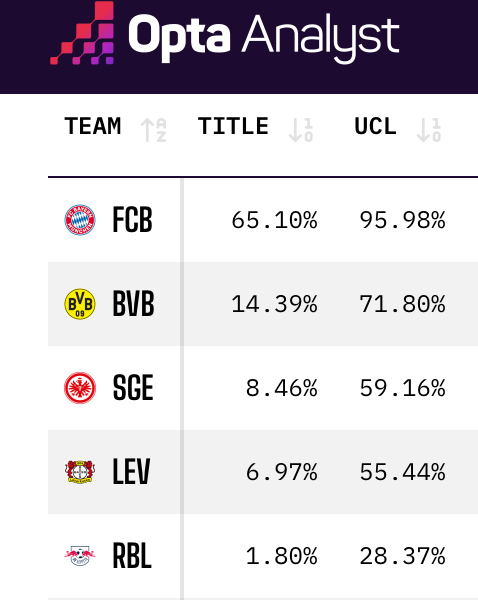Click the SGE team abbreviation
Screen dimensions: 478x600
pos(133,388)
